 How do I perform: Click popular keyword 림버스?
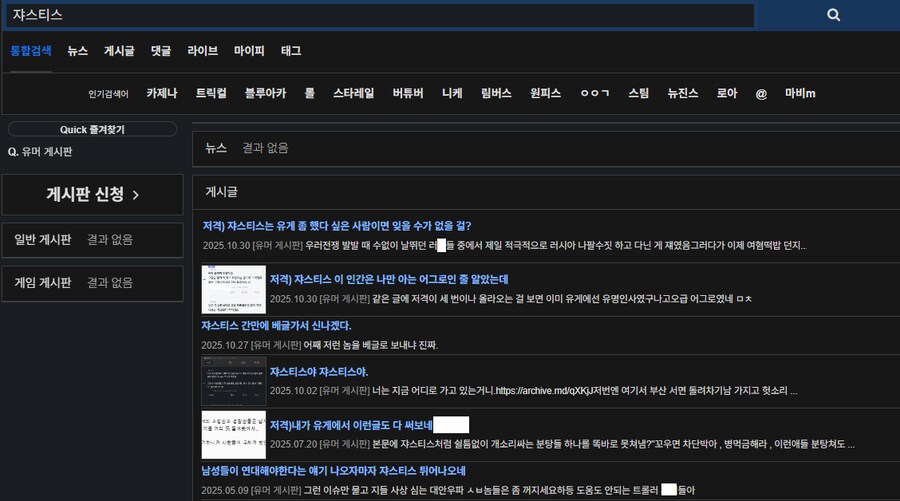496,93
